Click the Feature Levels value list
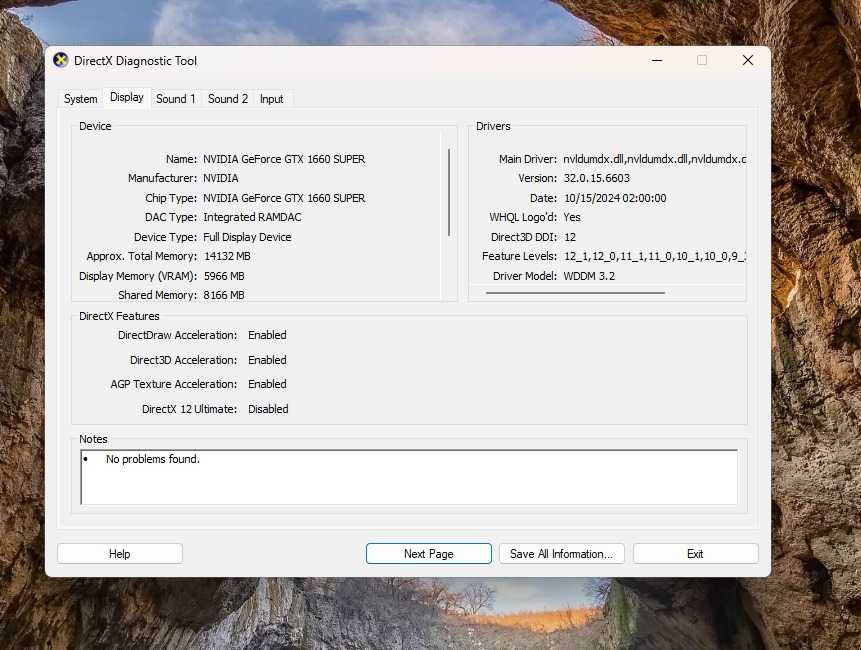 coord(655,256)
